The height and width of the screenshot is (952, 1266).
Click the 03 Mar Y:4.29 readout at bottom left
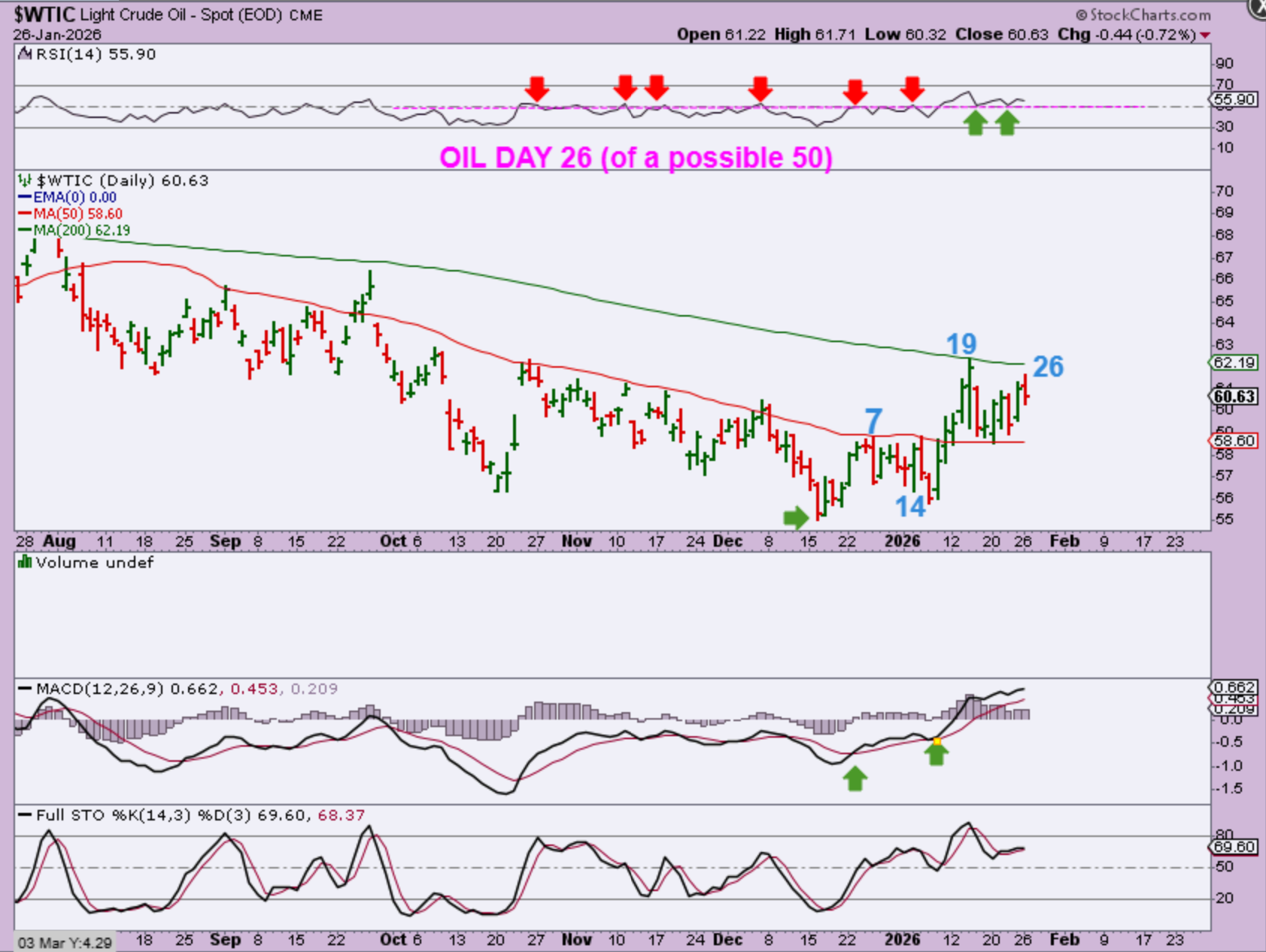click(65, 942)
